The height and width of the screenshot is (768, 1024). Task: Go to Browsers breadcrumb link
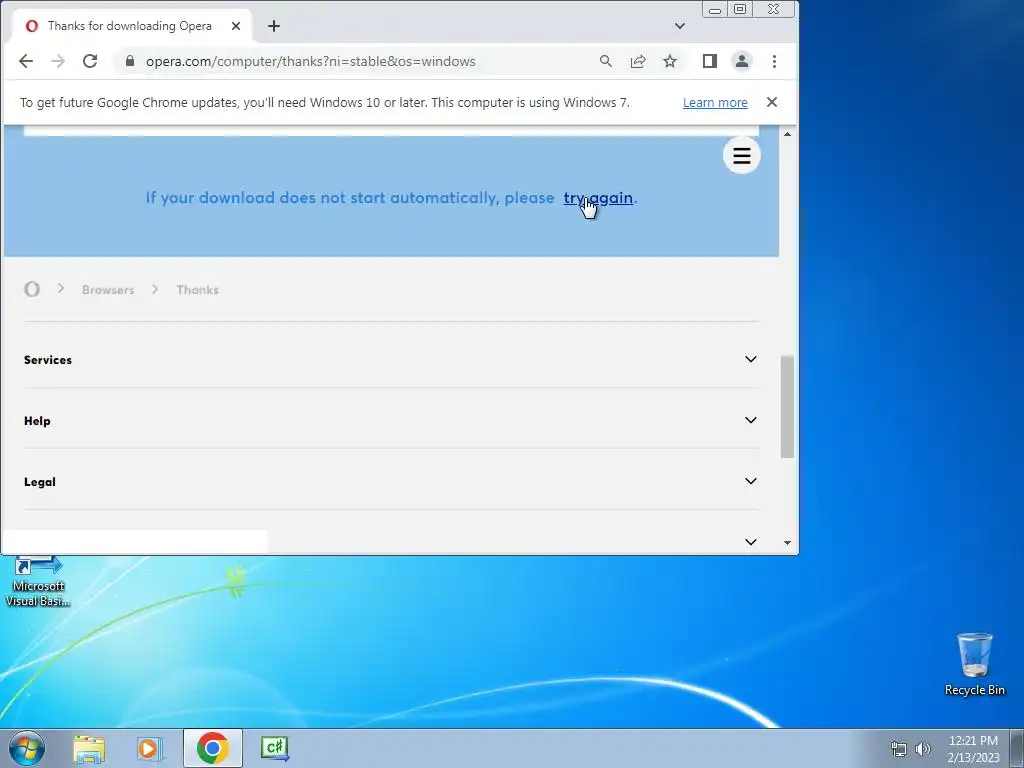[x=108, y=290]
